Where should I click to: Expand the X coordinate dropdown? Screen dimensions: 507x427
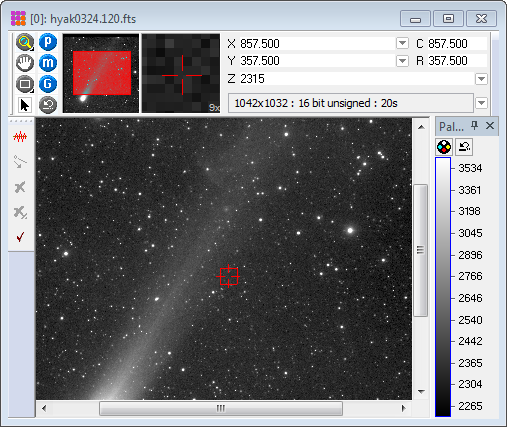click(402, 43)
